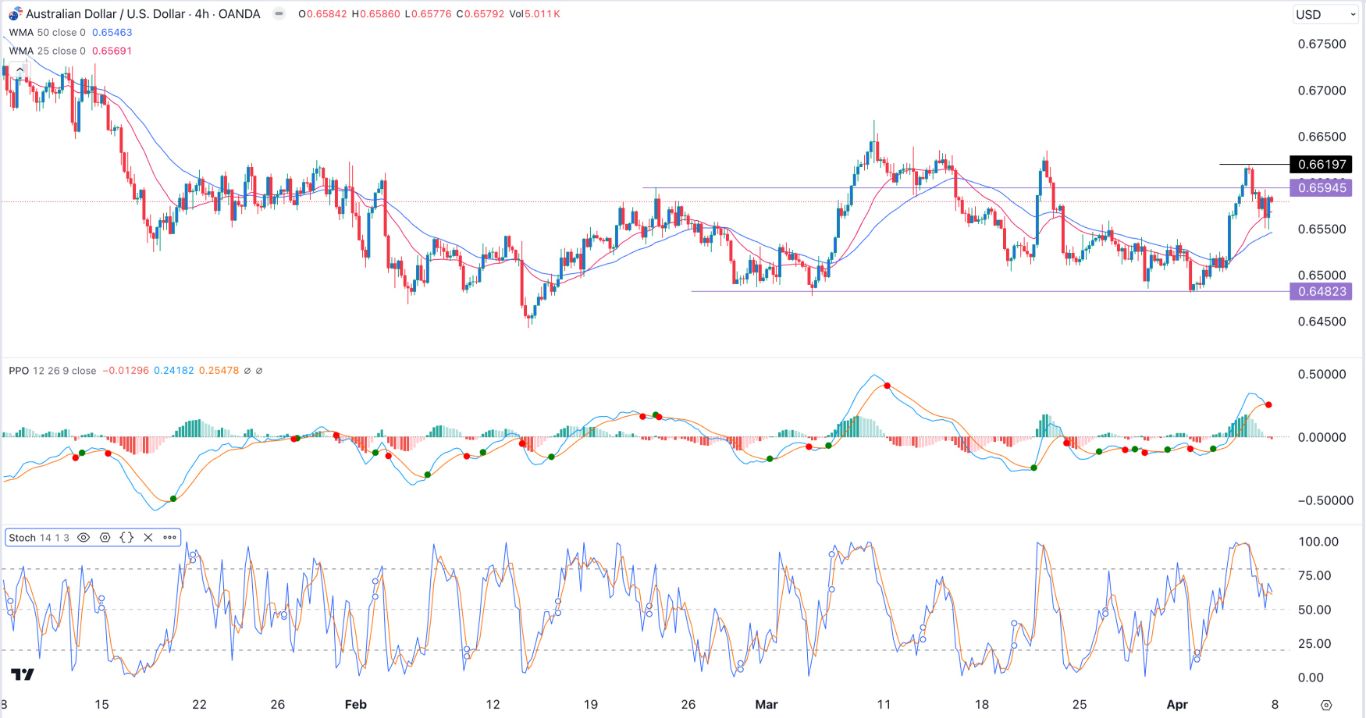The image size is (1366, 718).
Task: Click the 0.66197 black price label
Action: click(x=1321, y=164)
